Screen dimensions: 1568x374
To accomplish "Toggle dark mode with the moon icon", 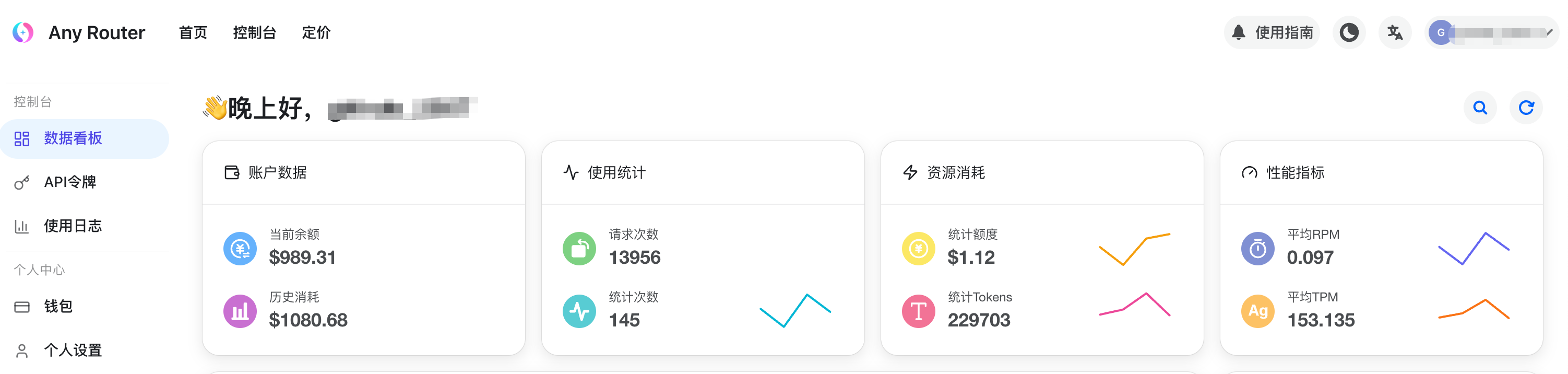I will pyautogui.click(x=1349, y=32).
